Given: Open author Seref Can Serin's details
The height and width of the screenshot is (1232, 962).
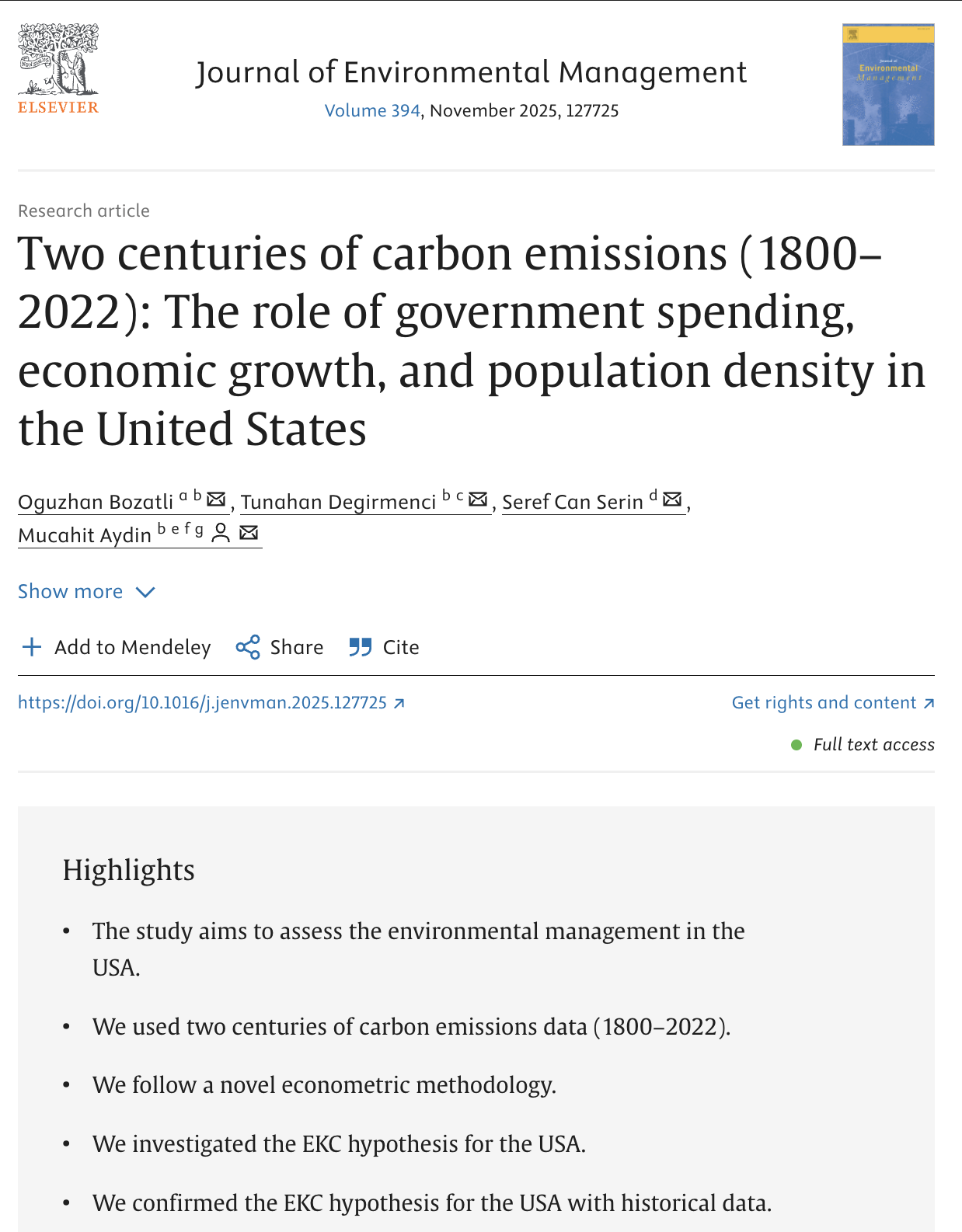Looking at the screenshot, I should [x=573, y=503].
